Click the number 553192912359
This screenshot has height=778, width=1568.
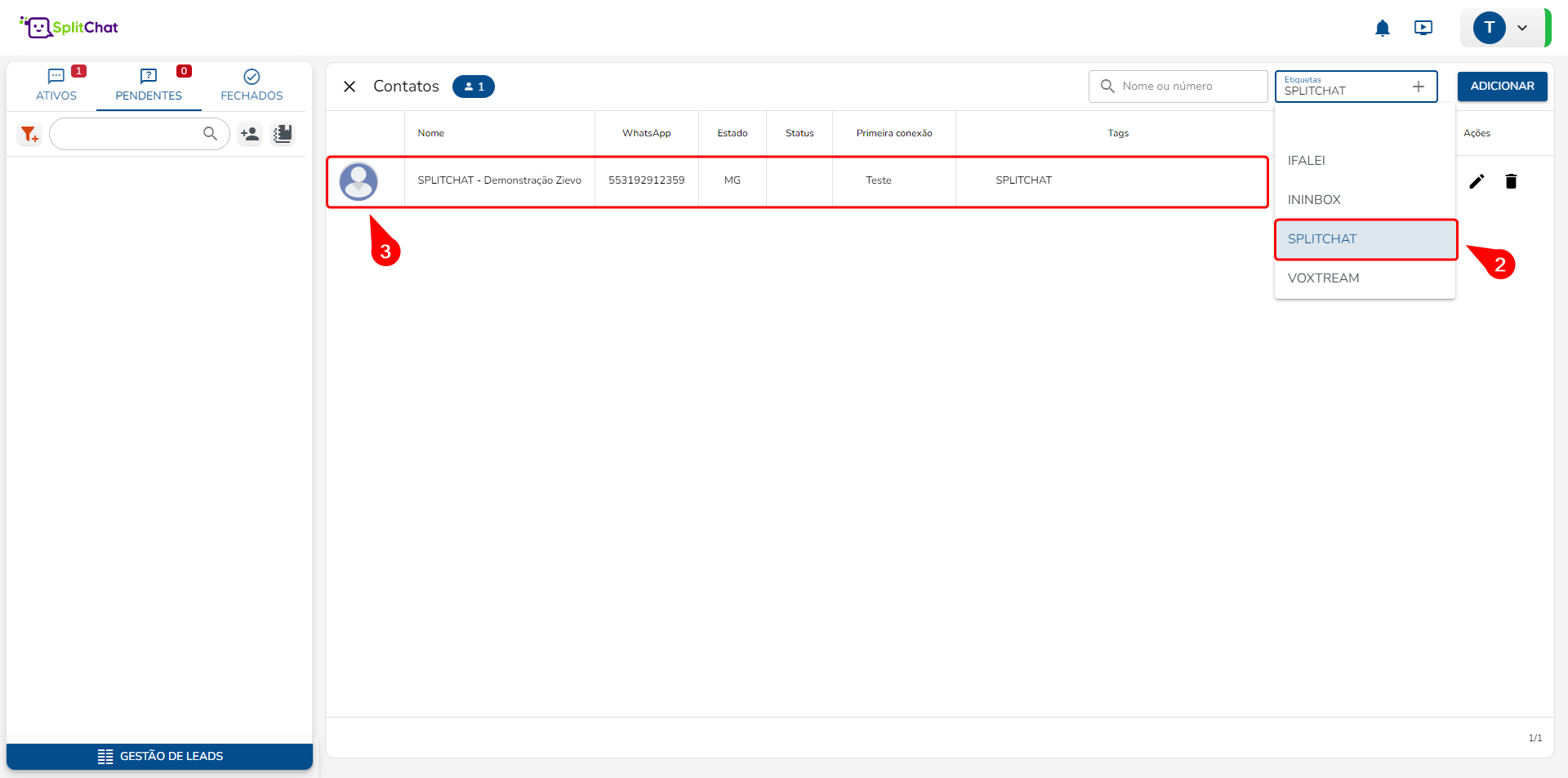[x=646, y=180]
